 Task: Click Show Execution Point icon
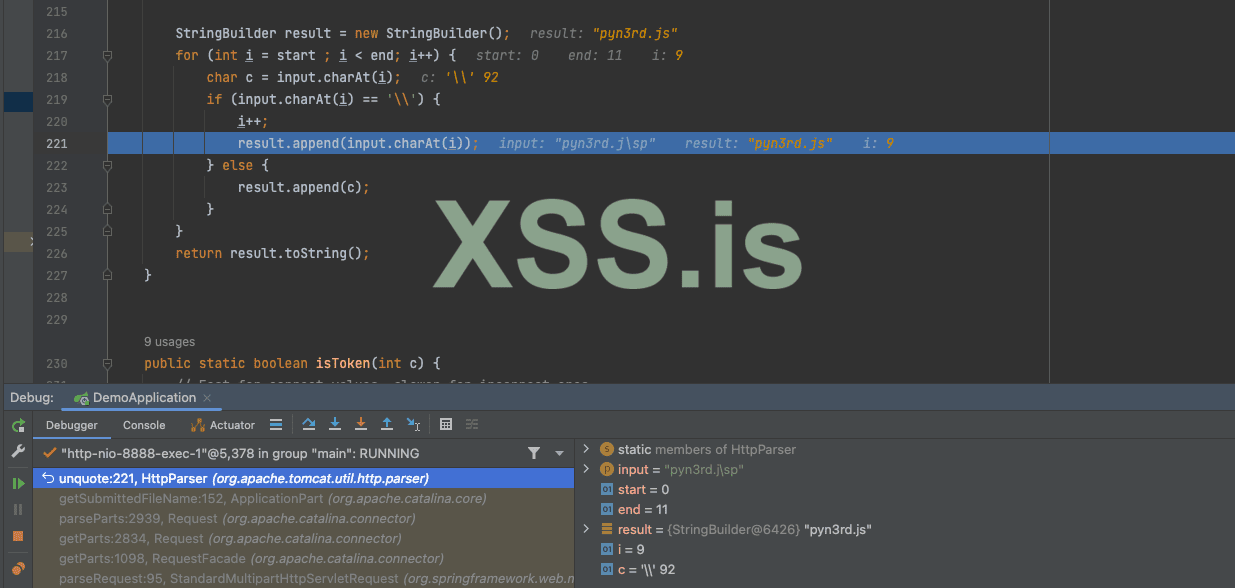pyautogui.click(x=276, y=425)
